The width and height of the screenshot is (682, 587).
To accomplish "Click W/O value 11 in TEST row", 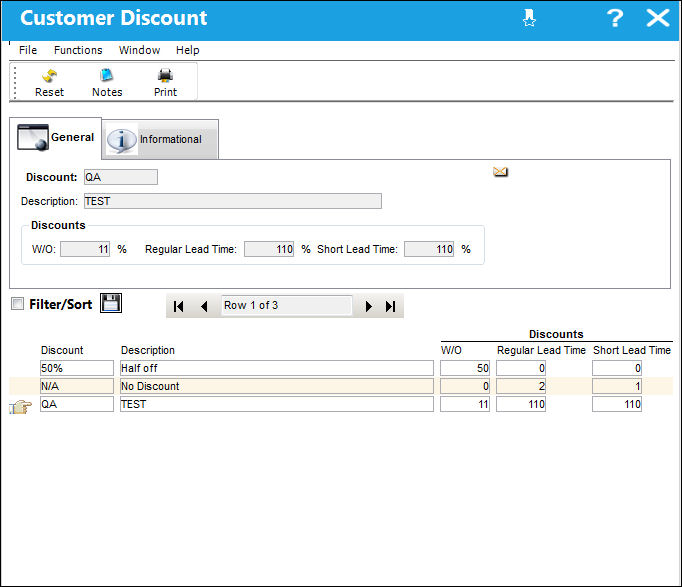I will 465,404.
